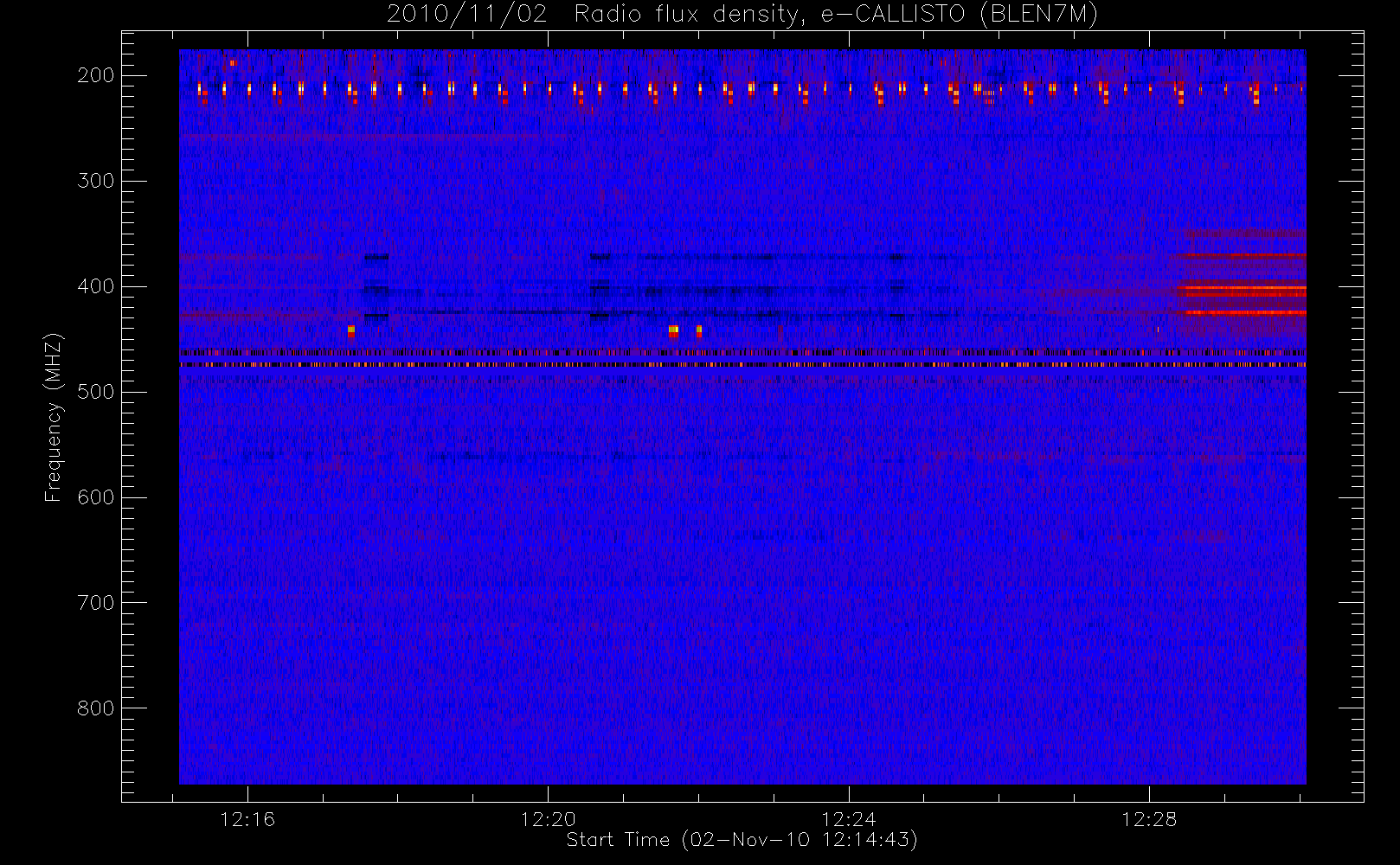The image size is (1400, 865).
Task: Click the 12:20 time tick label
Action: (x=548, y=819)
